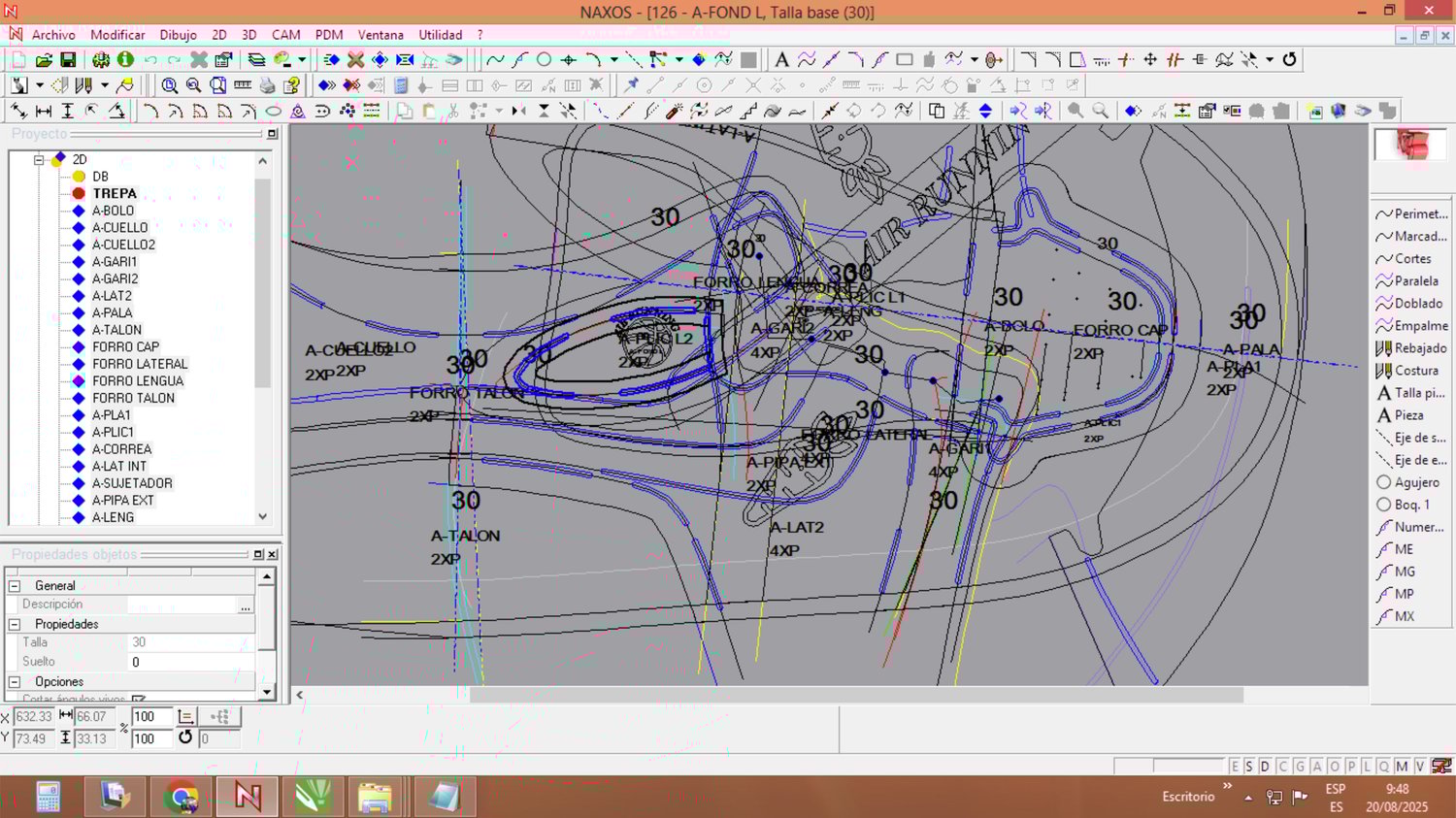Click the printer icon
Viewport: 1456px width, 818px height.
[267, 85]
